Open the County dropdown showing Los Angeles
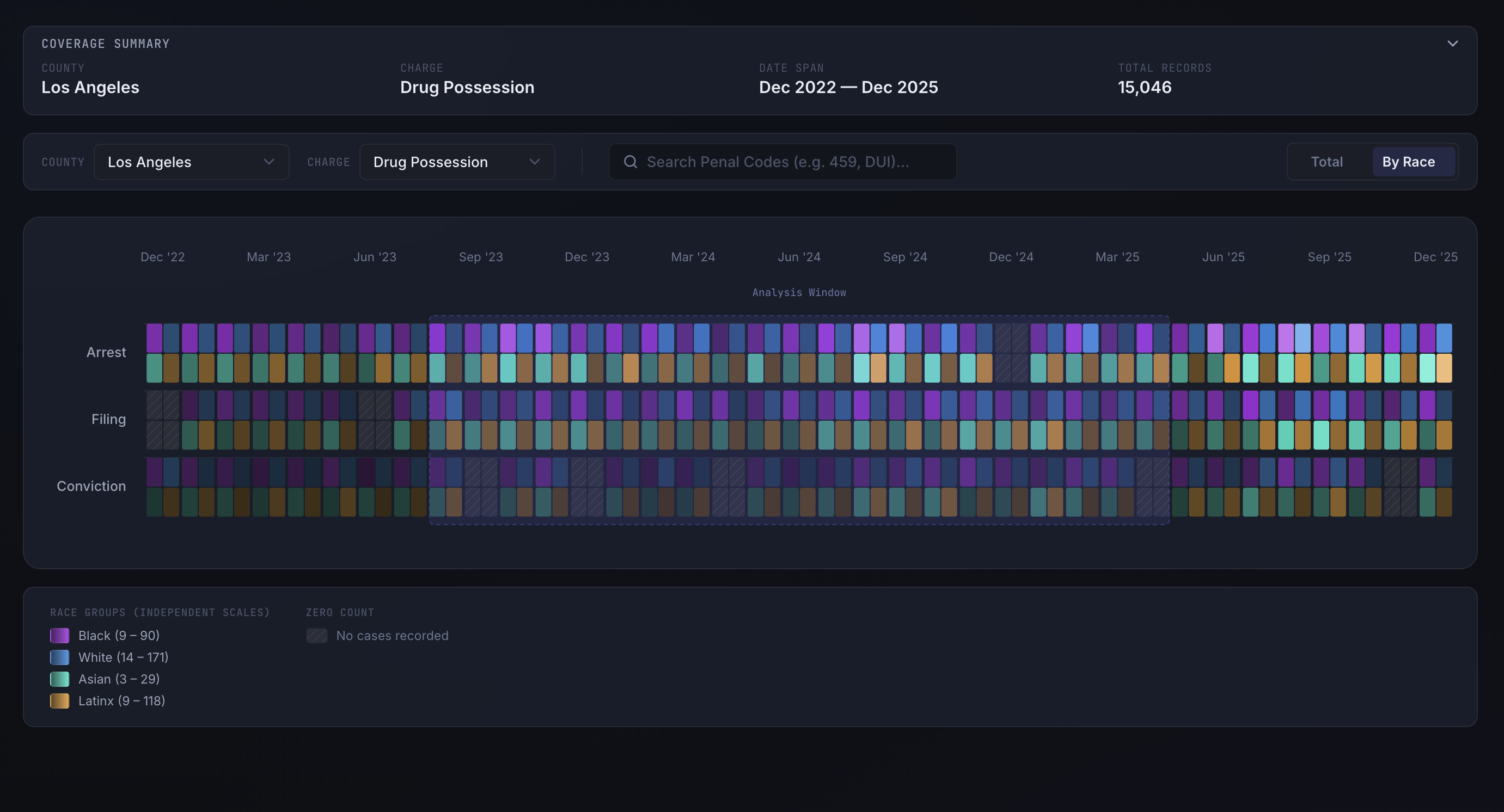Viewport: 1504px width, 812px height. [x=191, y=162]
